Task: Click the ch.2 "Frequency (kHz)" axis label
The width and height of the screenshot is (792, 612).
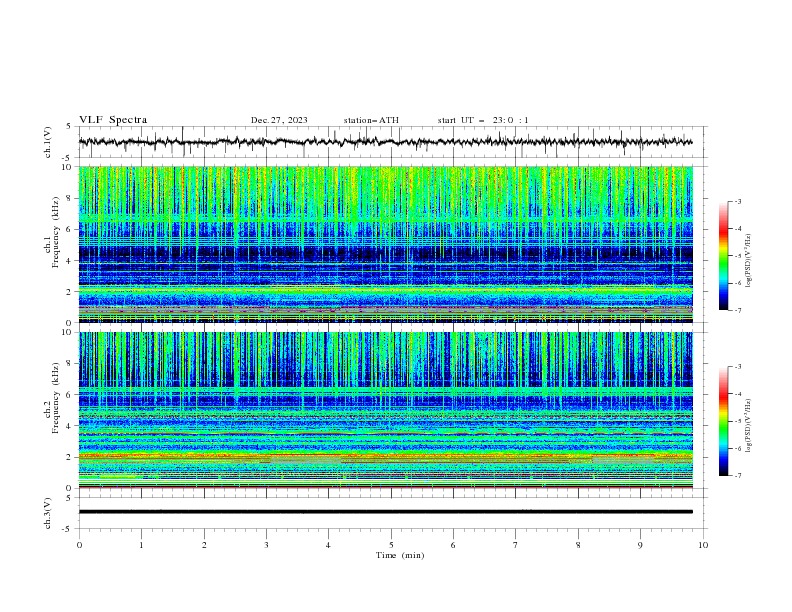Action: [x=56, y=398]
